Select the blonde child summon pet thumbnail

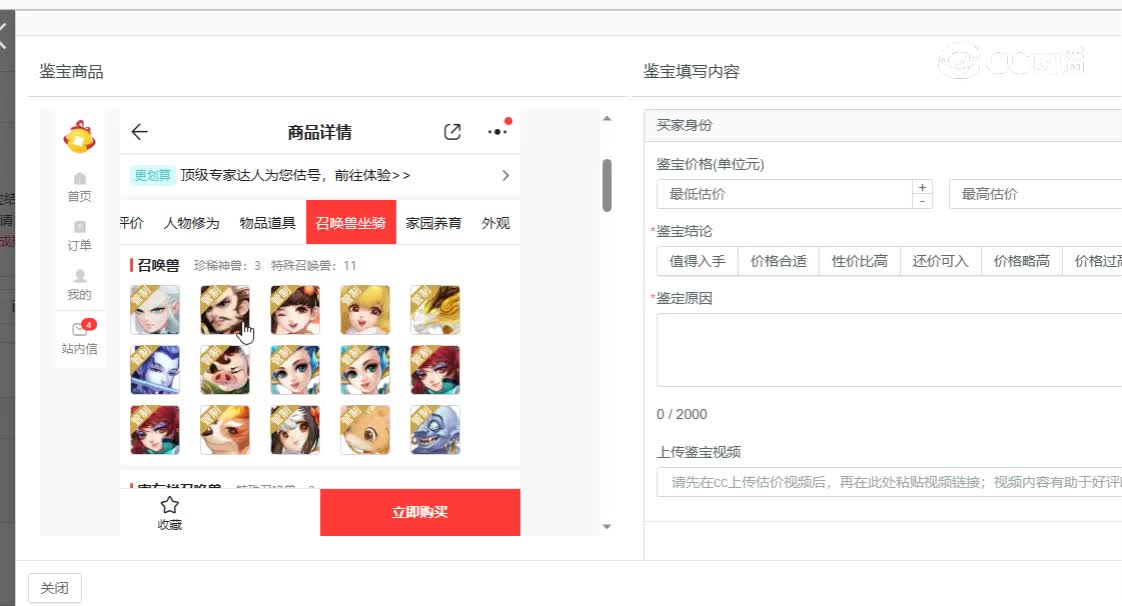pos(365,310)
